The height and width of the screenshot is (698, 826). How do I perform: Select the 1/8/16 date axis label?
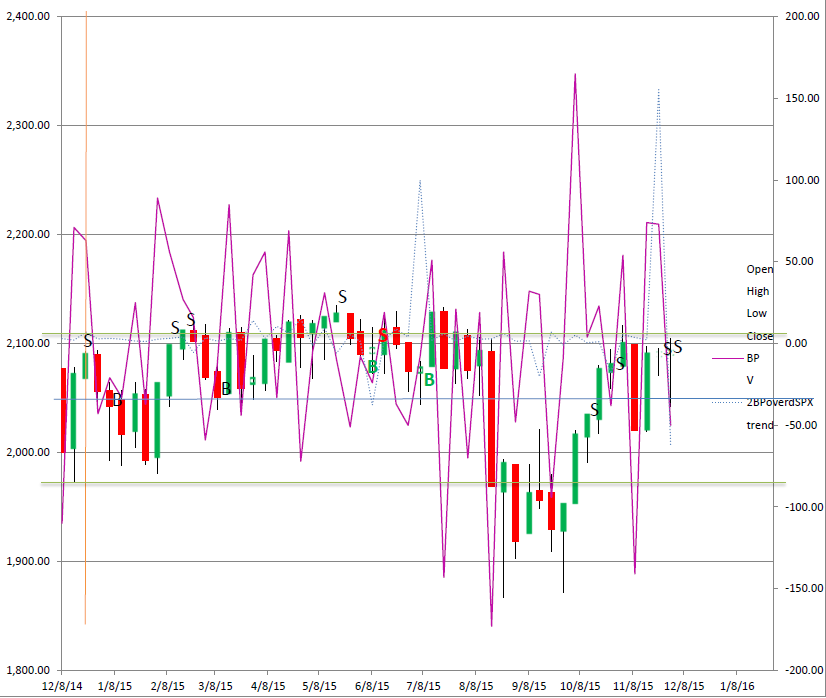point(737,688)
